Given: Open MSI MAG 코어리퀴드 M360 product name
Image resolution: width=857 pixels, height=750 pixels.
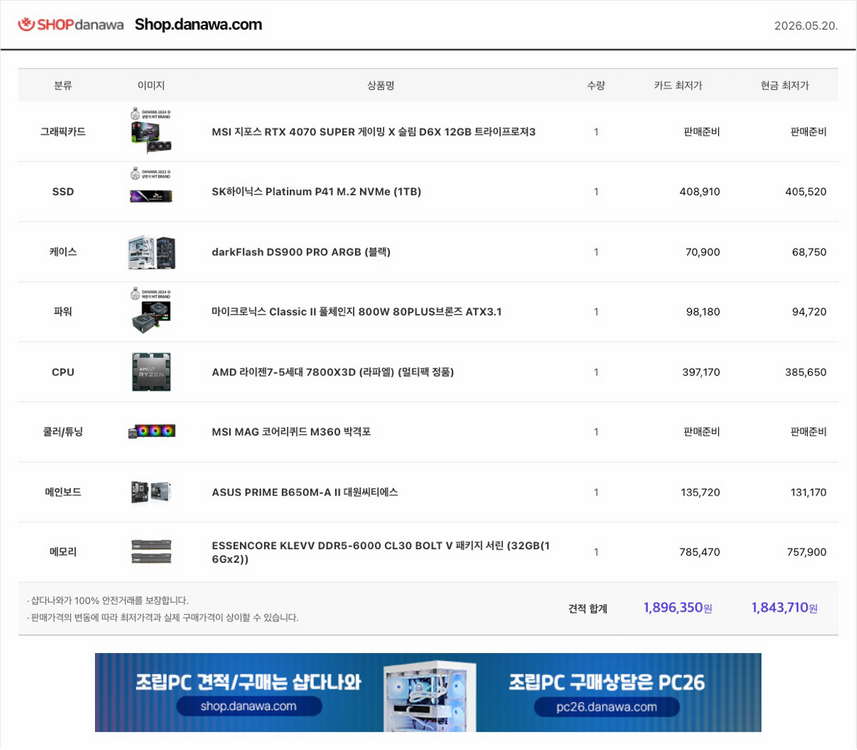Looking at the screenshot, I should [x=291, y=432].
